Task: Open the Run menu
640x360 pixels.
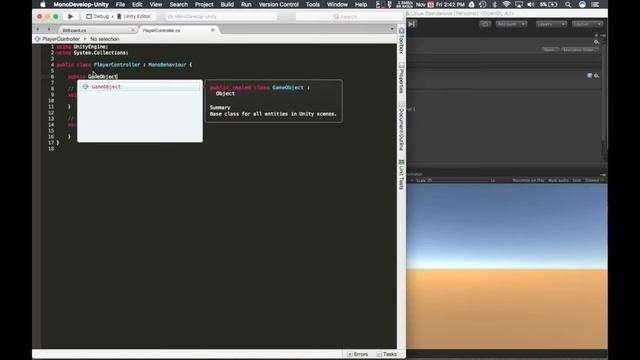Action: click(x=246, y=4)
